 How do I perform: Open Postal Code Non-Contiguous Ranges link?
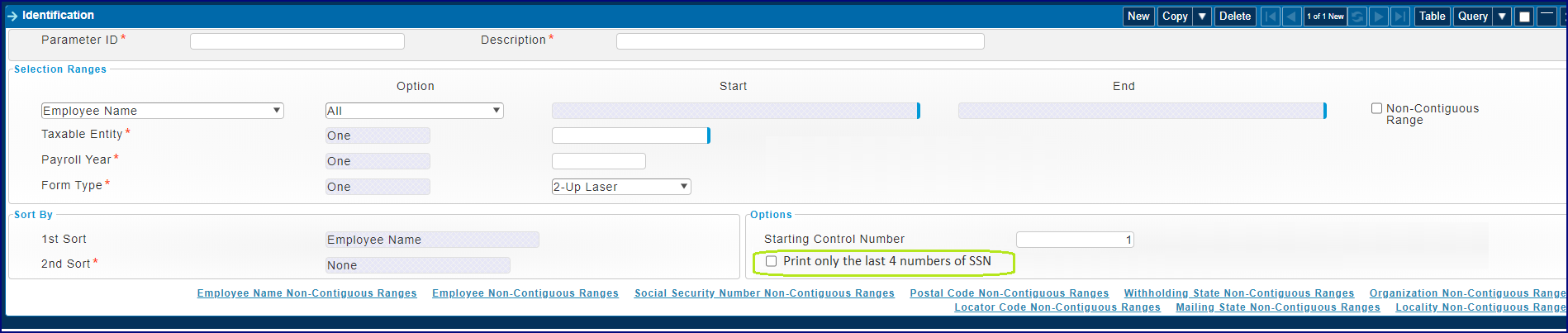(x=1009, y=293)
